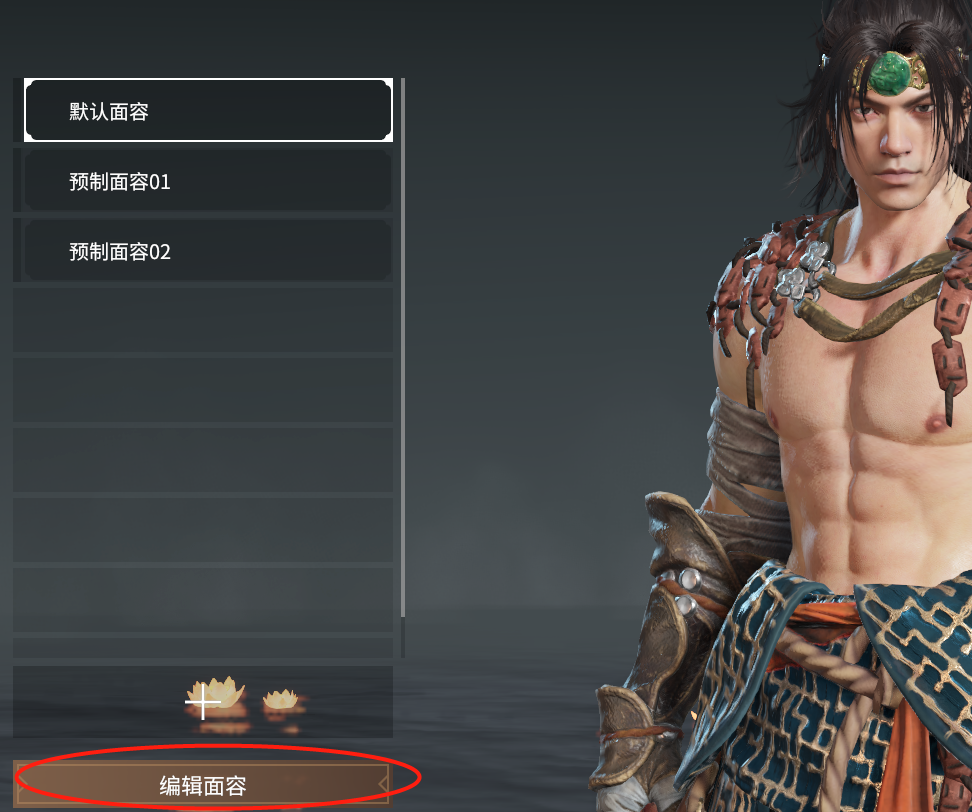Click the green jade headband ornament

click(890, 73)
